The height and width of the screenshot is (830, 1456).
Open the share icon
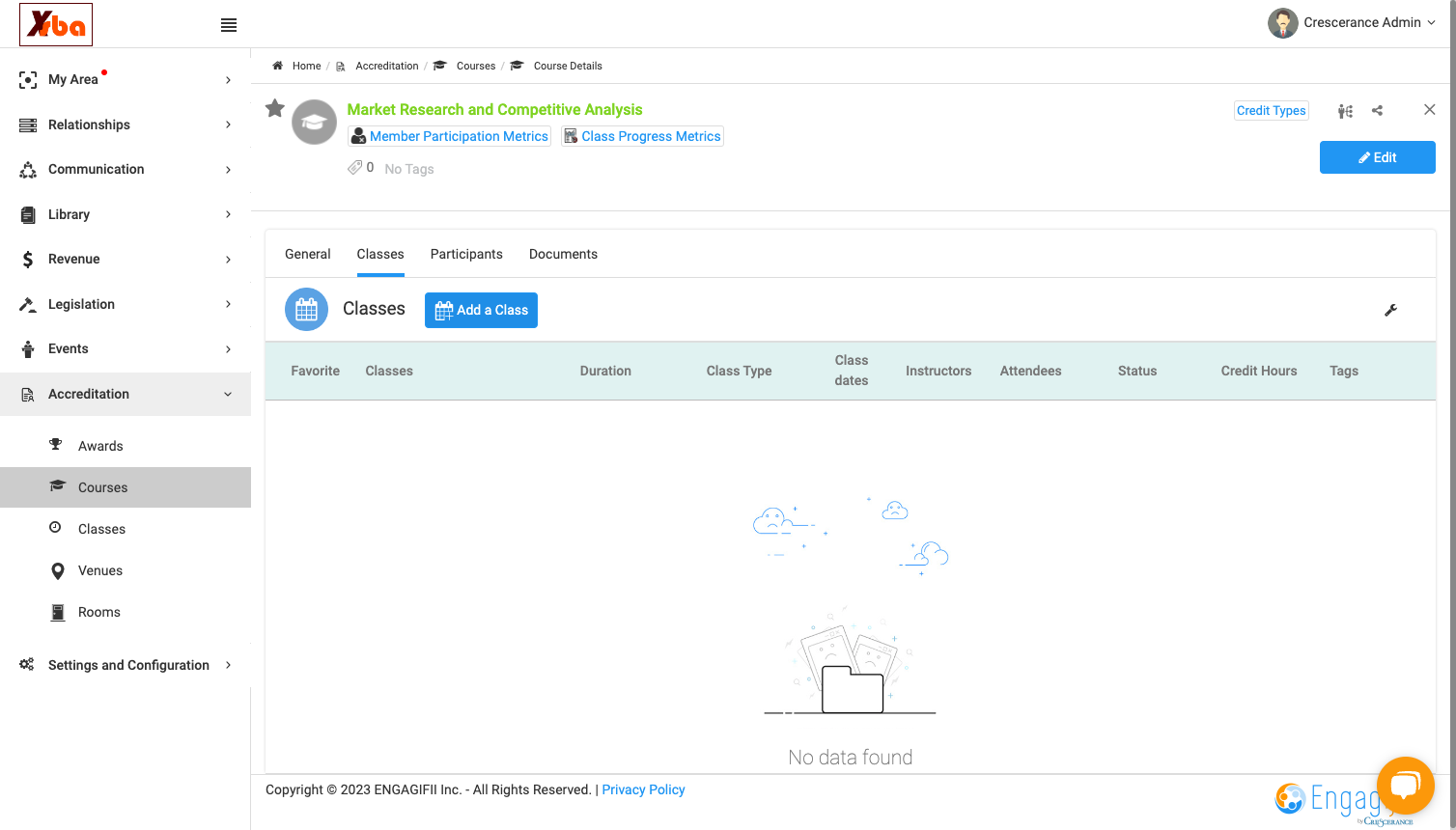[1378, 110]
